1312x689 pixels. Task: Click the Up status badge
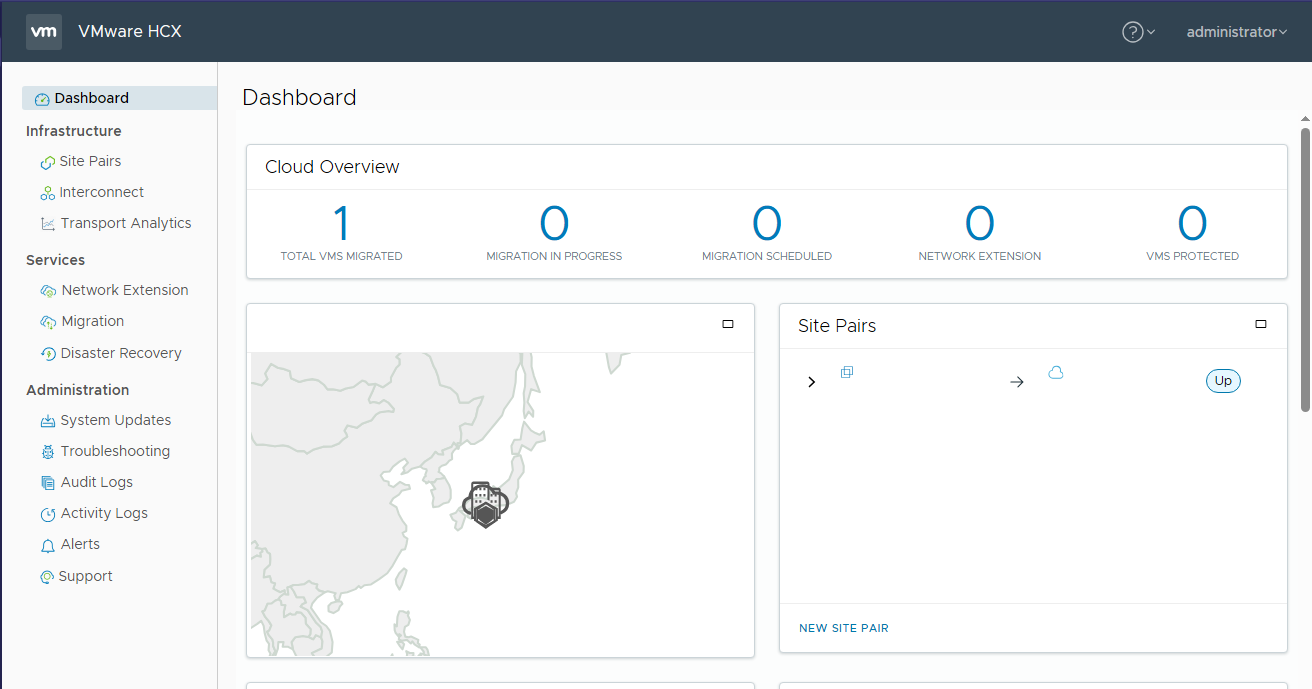coord(1223,381)
